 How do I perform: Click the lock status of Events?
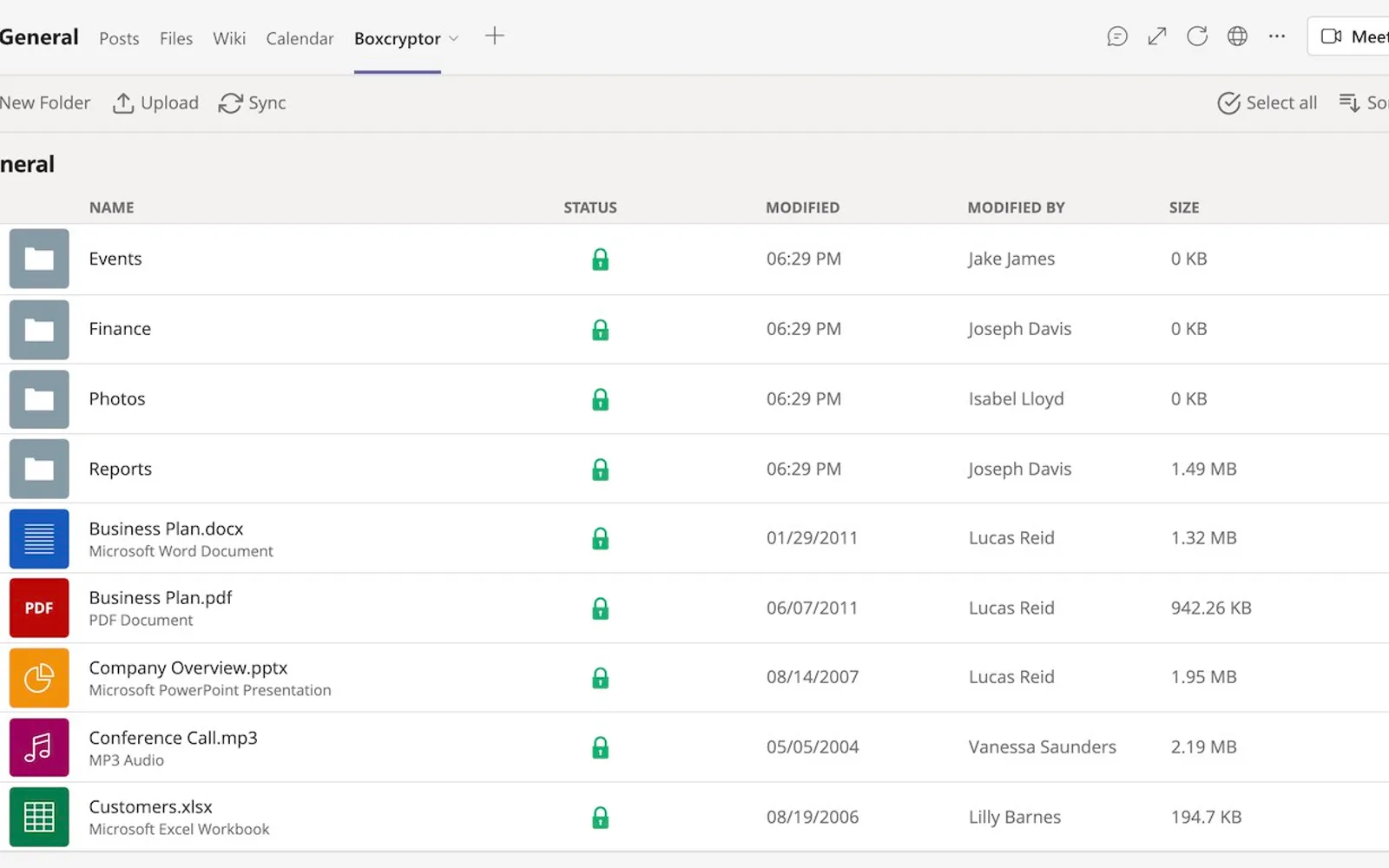[x=600, y=259]
